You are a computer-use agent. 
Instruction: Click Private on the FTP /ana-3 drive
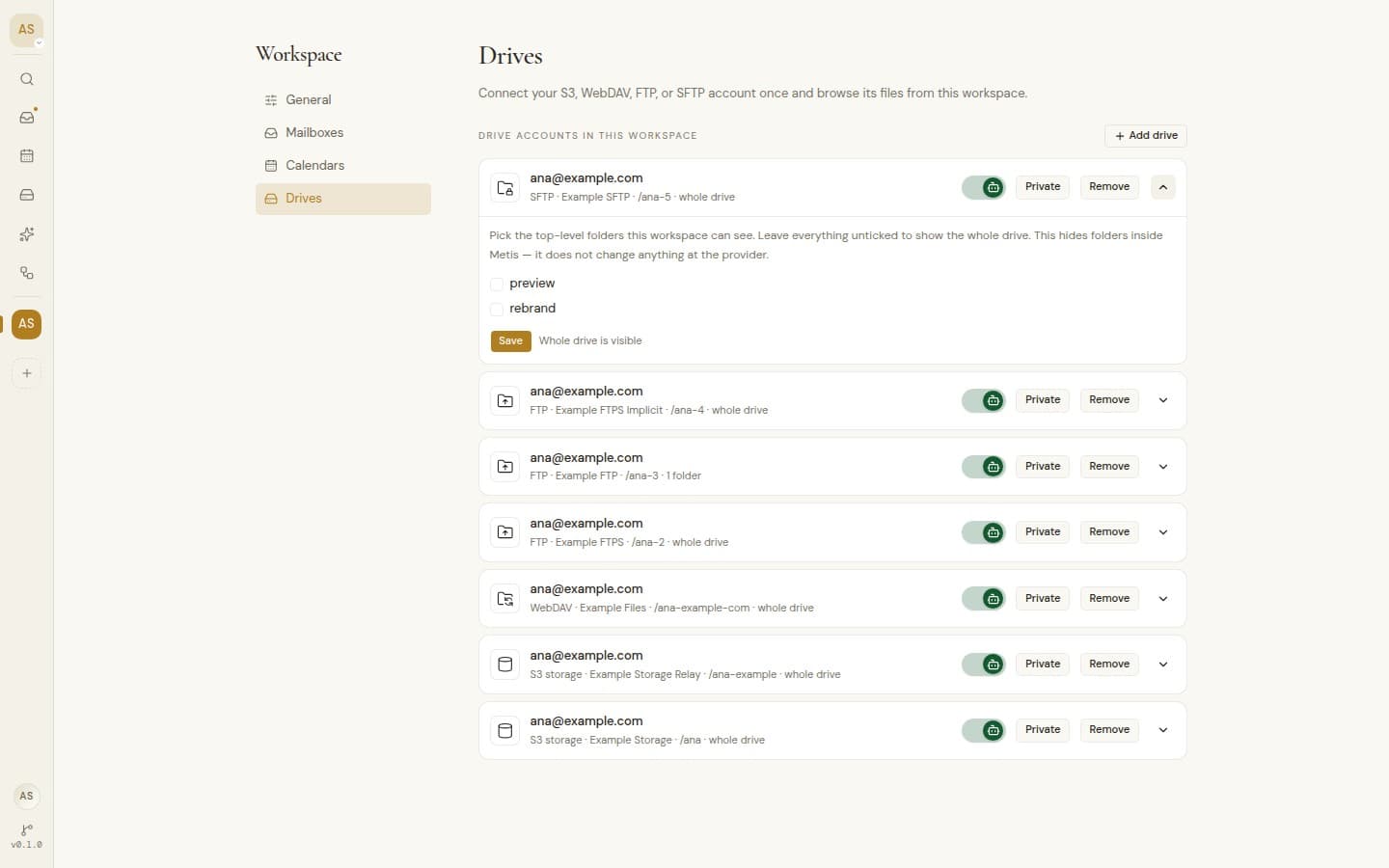[1043, 467]
